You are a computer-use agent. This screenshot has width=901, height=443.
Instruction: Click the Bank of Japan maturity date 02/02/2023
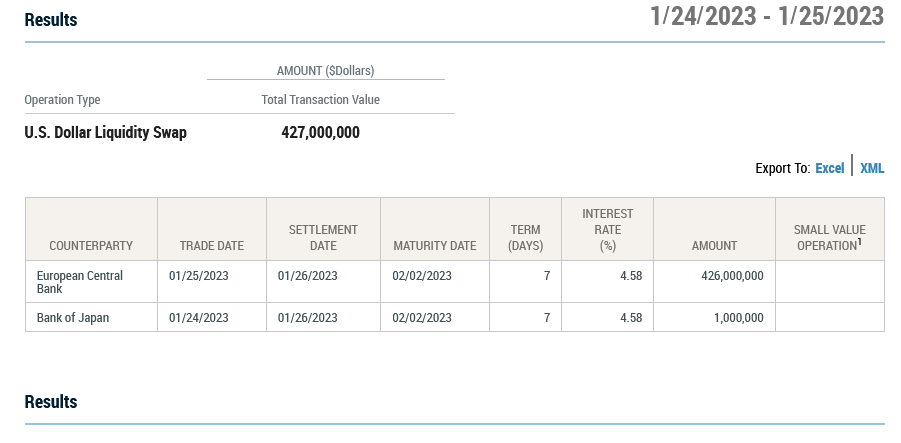coord(422,318)
